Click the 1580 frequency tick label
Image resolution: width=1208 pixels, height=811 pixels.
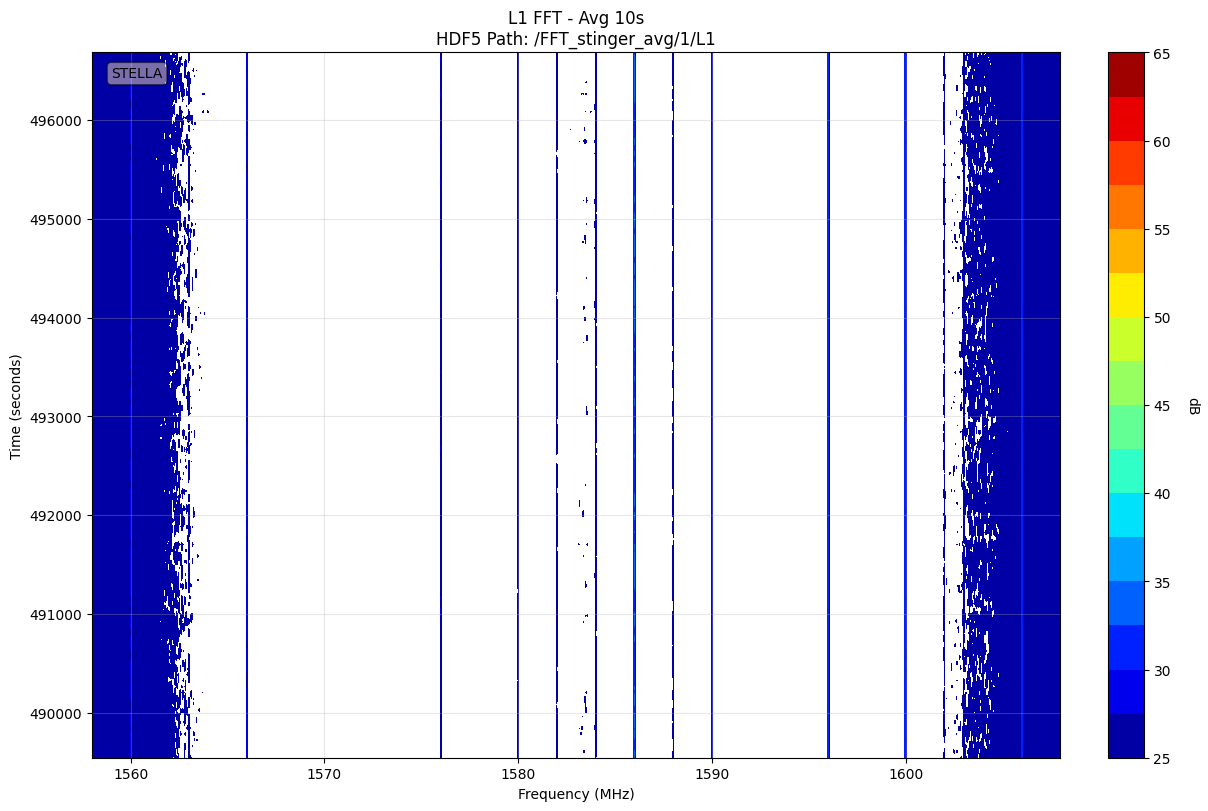click(518, 775)
